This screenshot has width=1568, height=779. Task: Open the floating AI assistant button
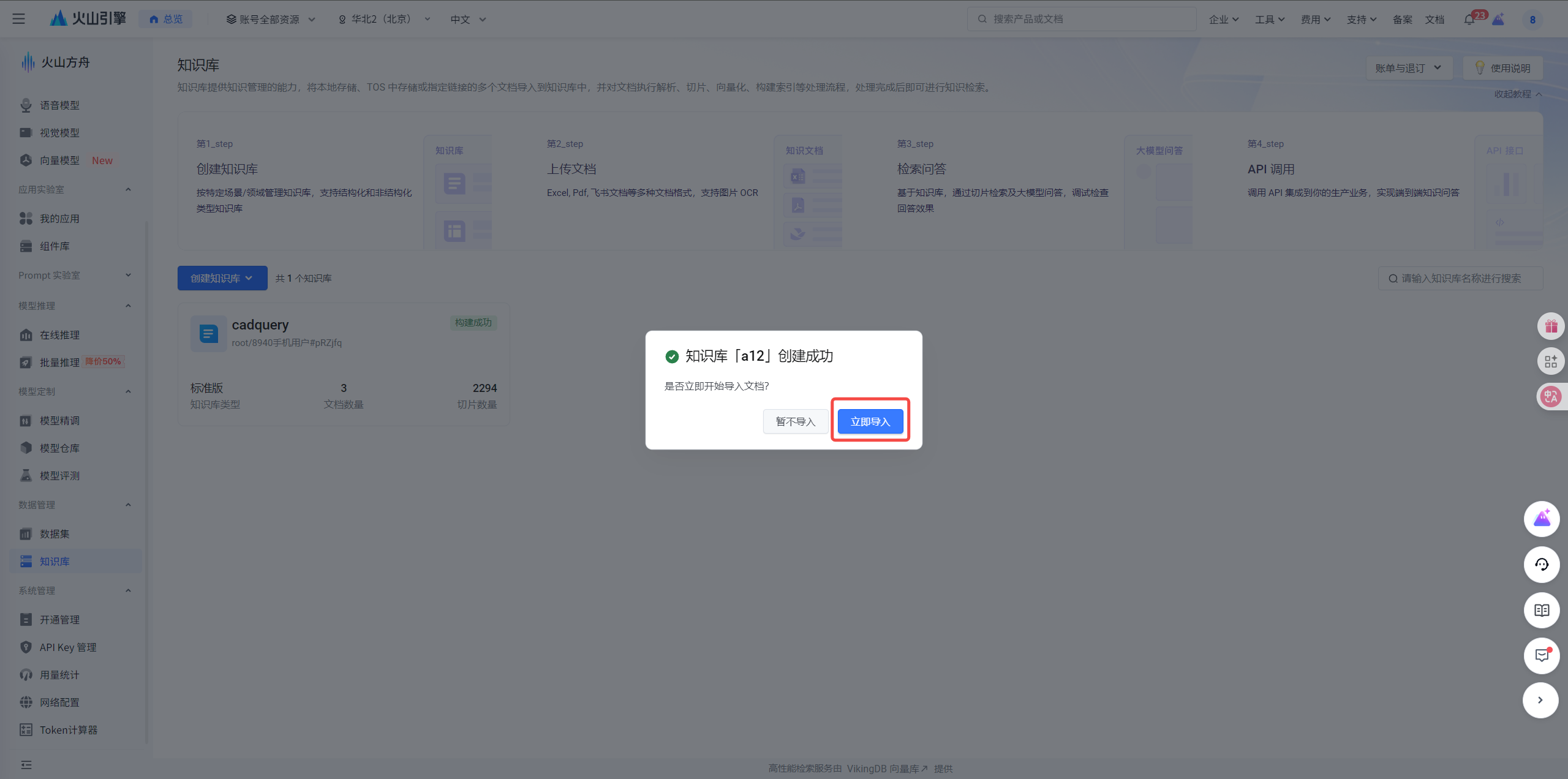pos(1542,519)
